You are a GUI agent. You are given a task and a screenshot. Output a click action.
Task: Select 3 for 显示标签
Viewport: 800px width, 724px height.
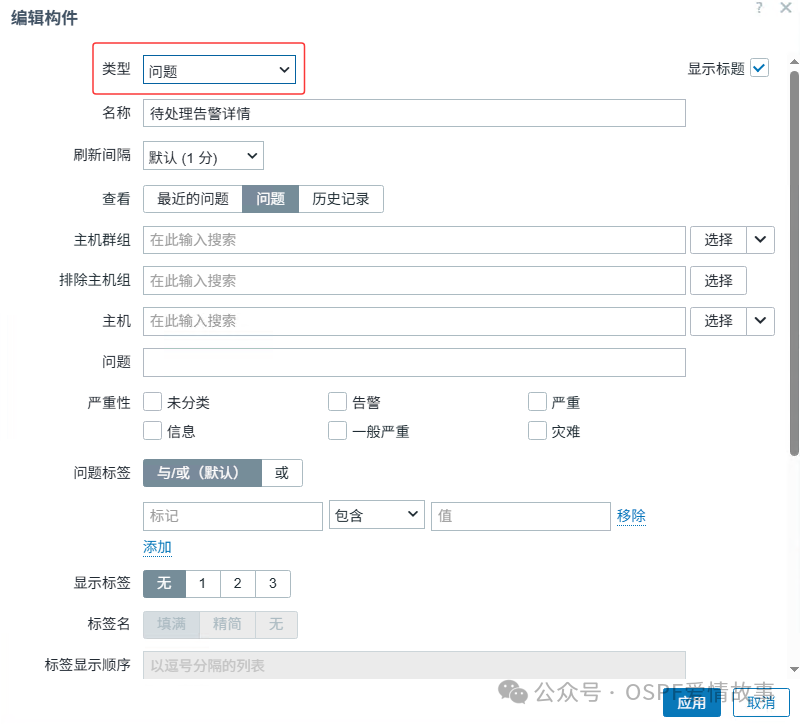pyautogui.click(x=273, y=584)
